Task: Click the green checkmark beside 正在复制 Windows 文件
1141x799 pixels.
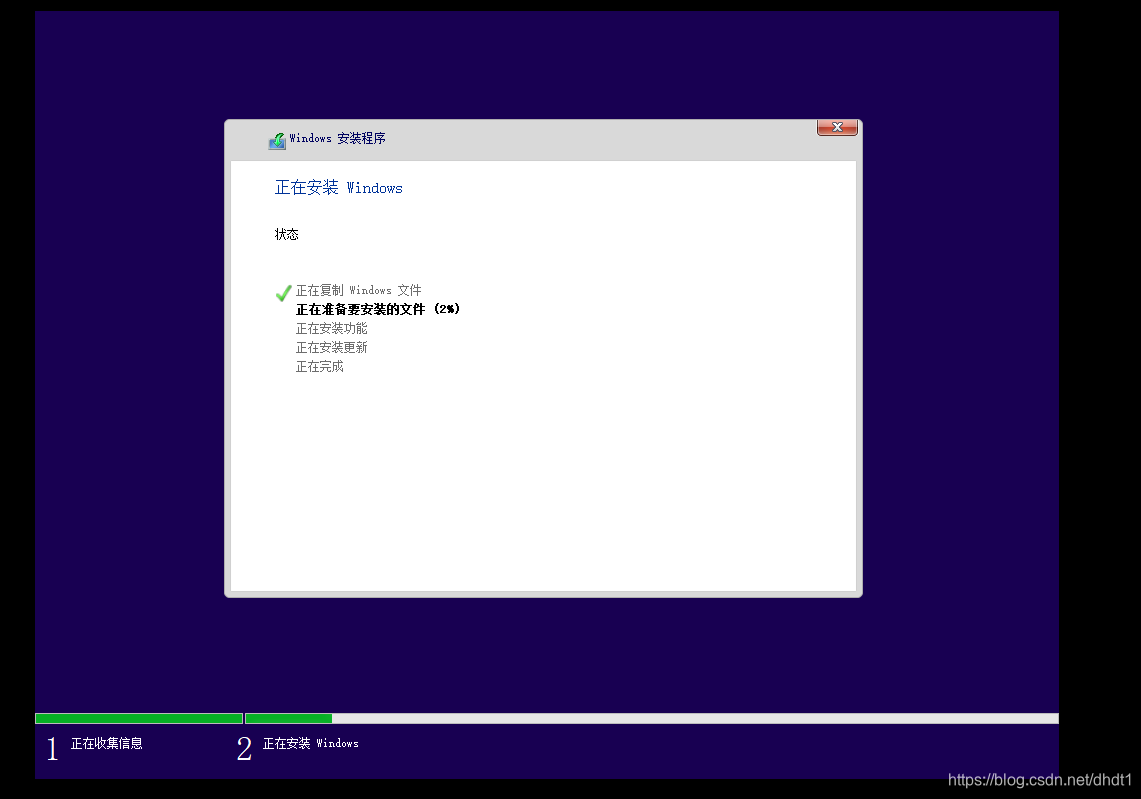Action: coord(284,293)
